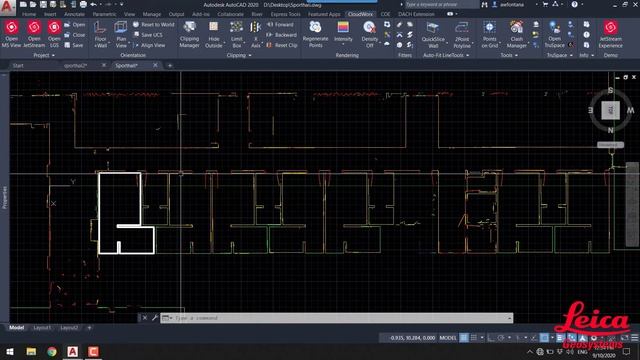The width and height of the screenshot is (640, 360).
Task: Open the Manage ribbon tab
Action: click(x=152, y=14)
